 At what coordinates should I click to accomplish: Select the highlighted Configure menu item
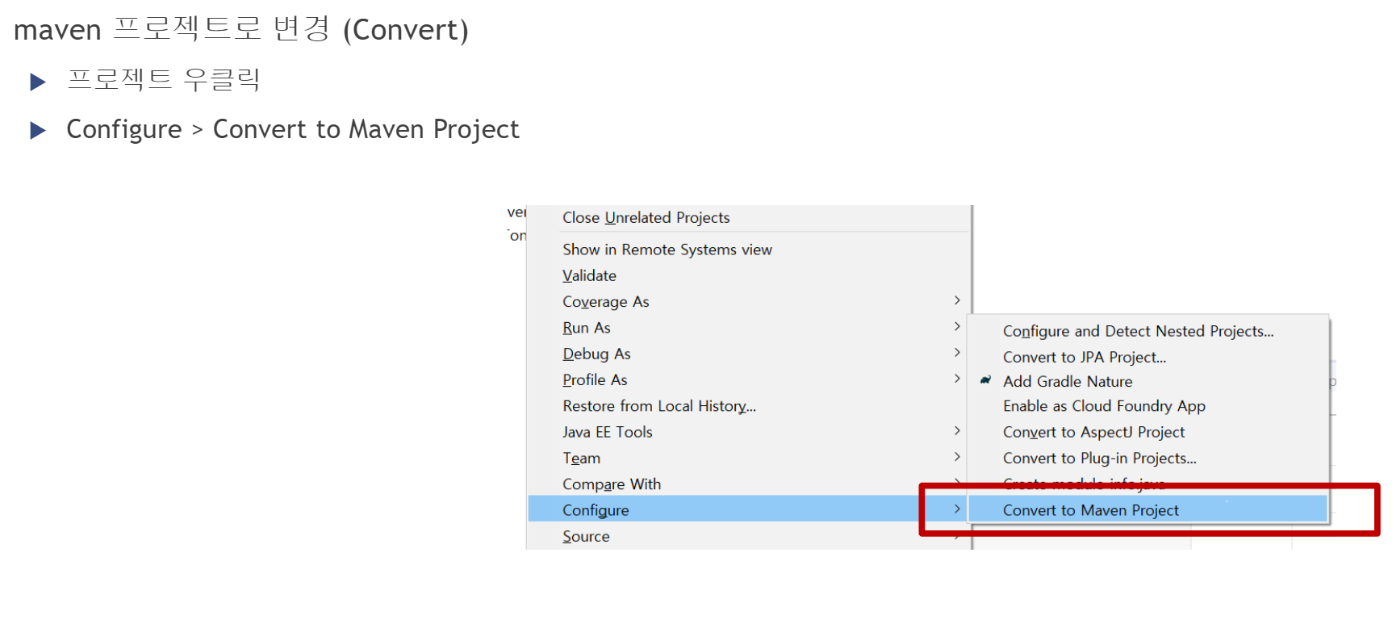[x=748, y=510]
